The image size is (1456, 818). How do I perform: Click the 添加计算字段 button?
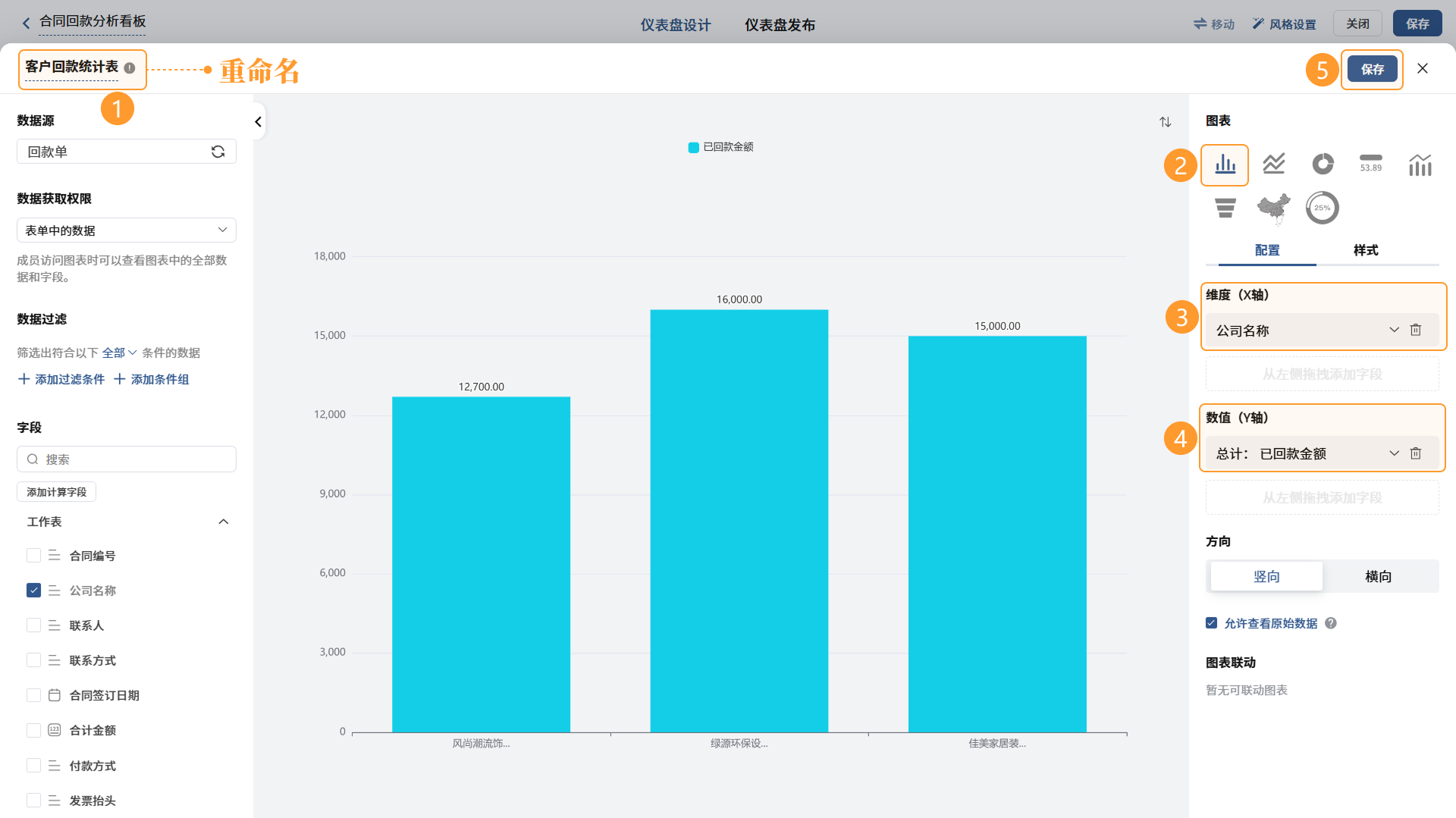pos(56,492)
